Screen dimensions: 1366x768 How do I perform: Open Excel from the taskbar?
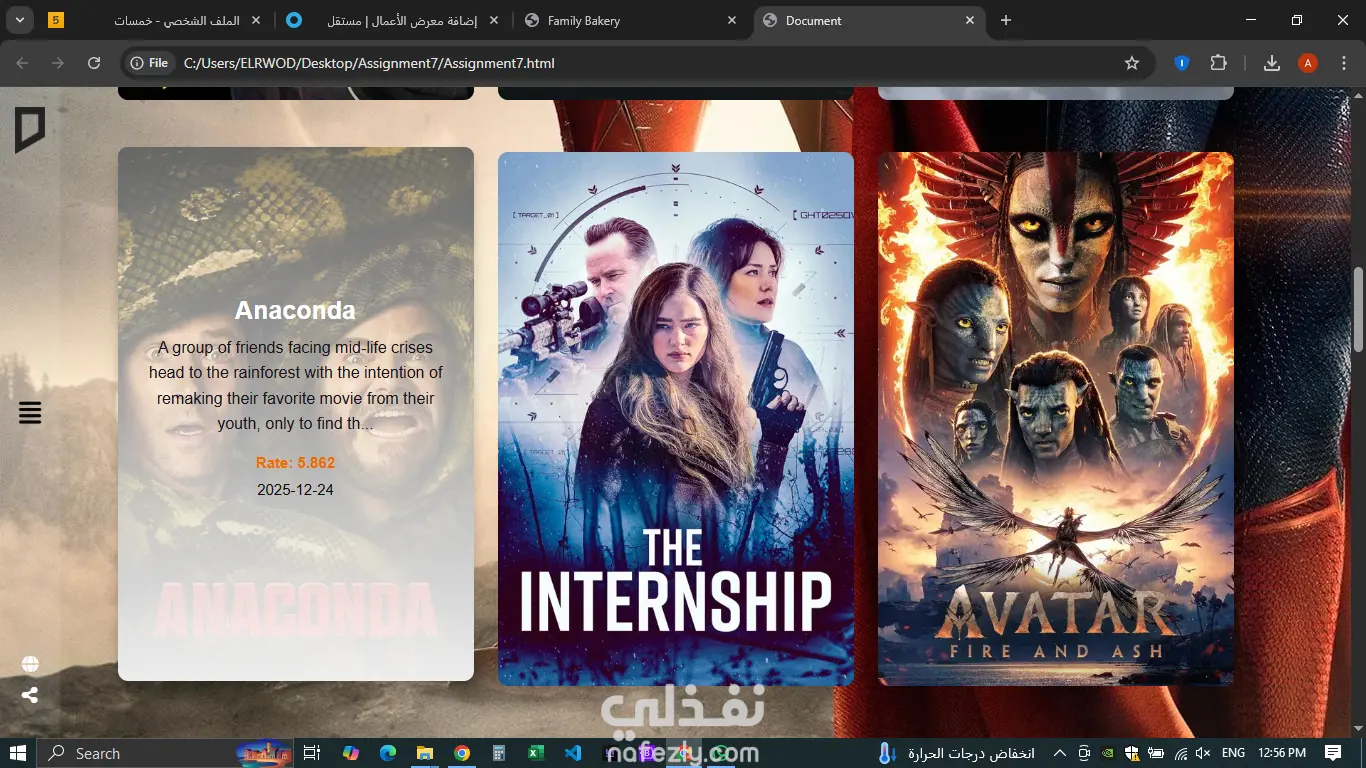pyautogui.click(x=535, y=753)
